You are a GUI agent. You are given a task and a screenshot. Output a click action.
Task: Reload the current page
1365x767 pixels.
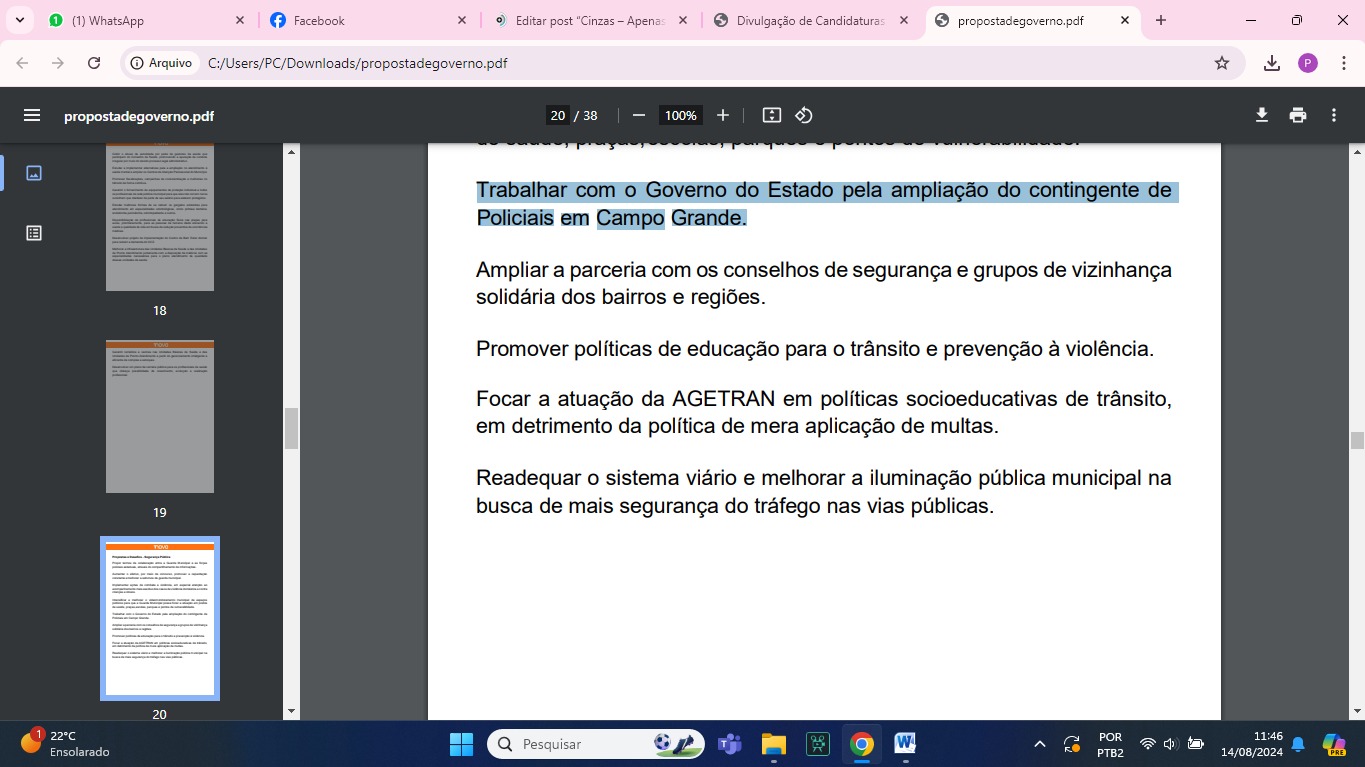(94, 63)
